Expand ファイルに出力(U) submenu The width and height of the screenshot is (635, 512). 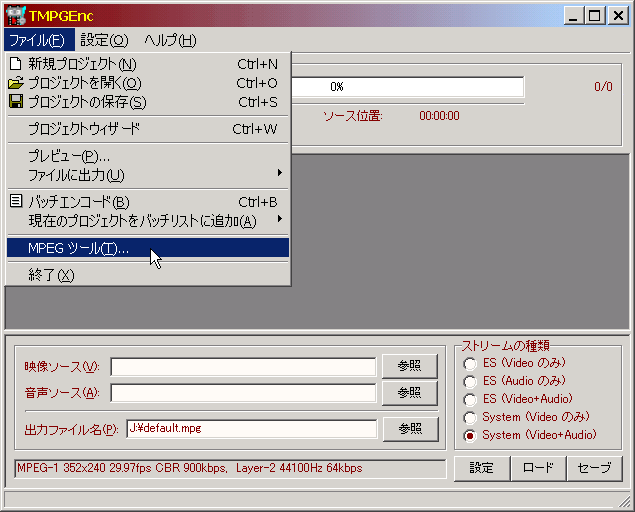[148, 175]
